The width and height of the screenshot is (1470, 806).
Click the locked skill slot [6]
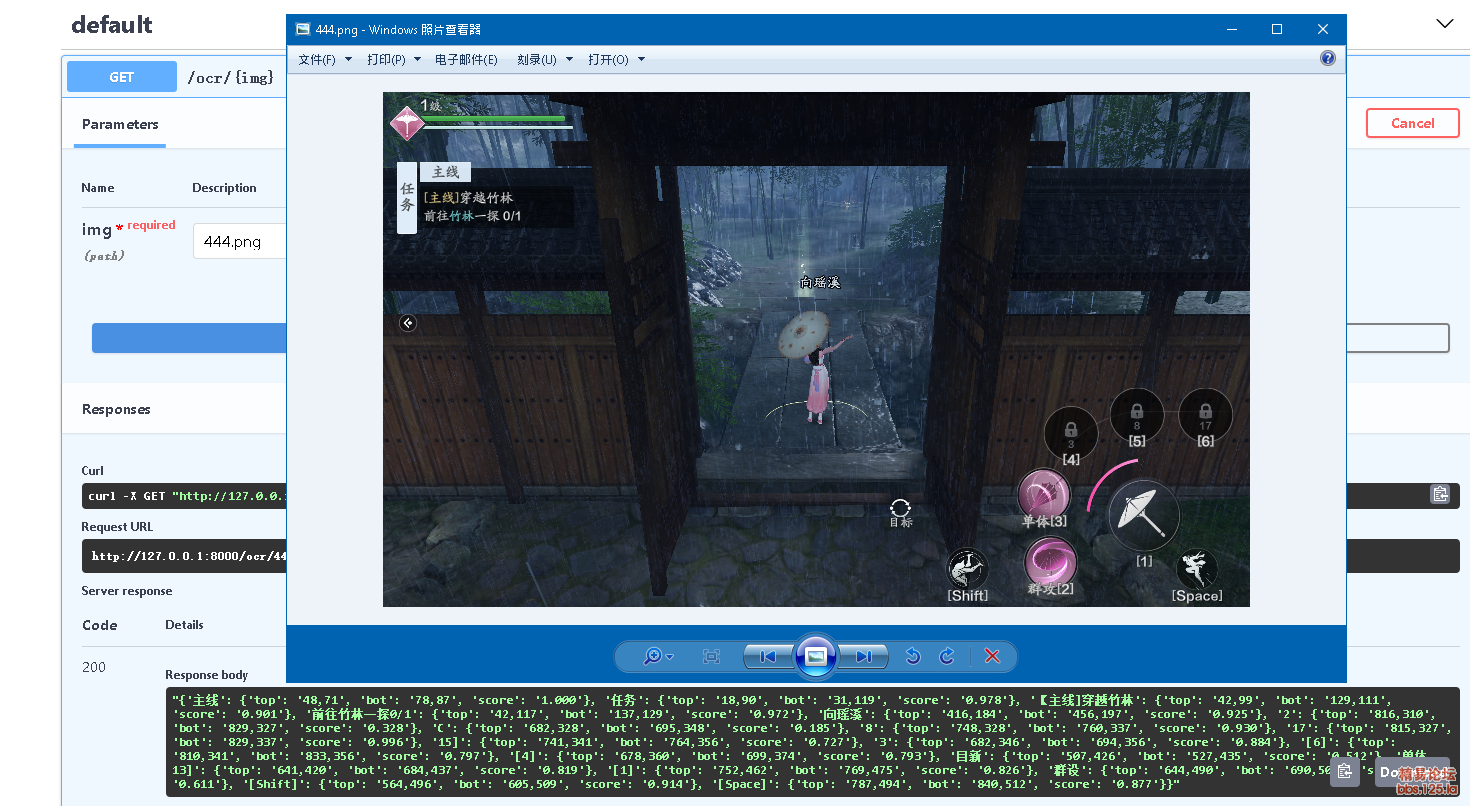click(x=1205, y=415)
